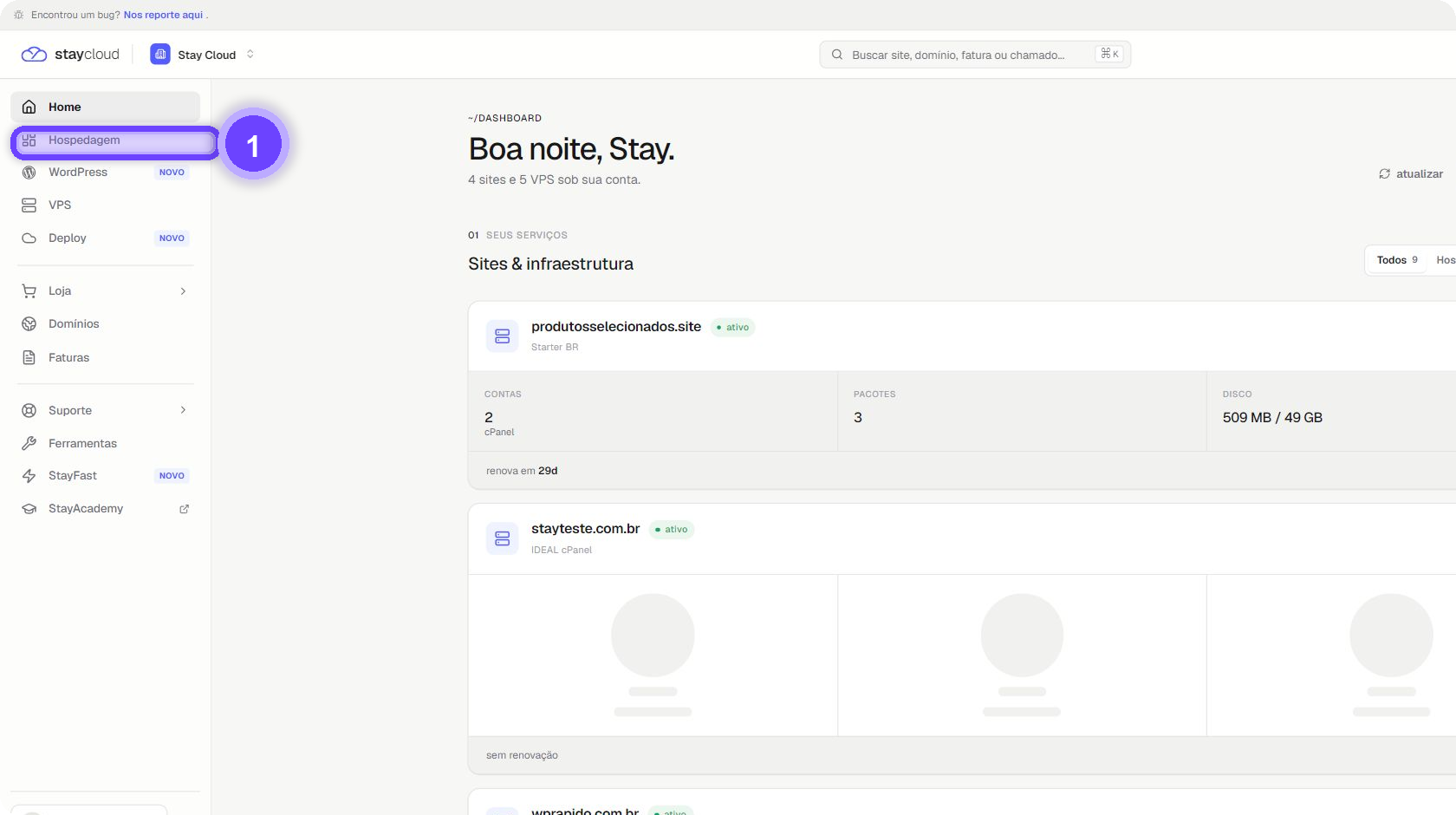Viewport: 1456px width, 815px height.
Task: Click ativo badge of stayteste.com.br
Action: tap(672, 529)
